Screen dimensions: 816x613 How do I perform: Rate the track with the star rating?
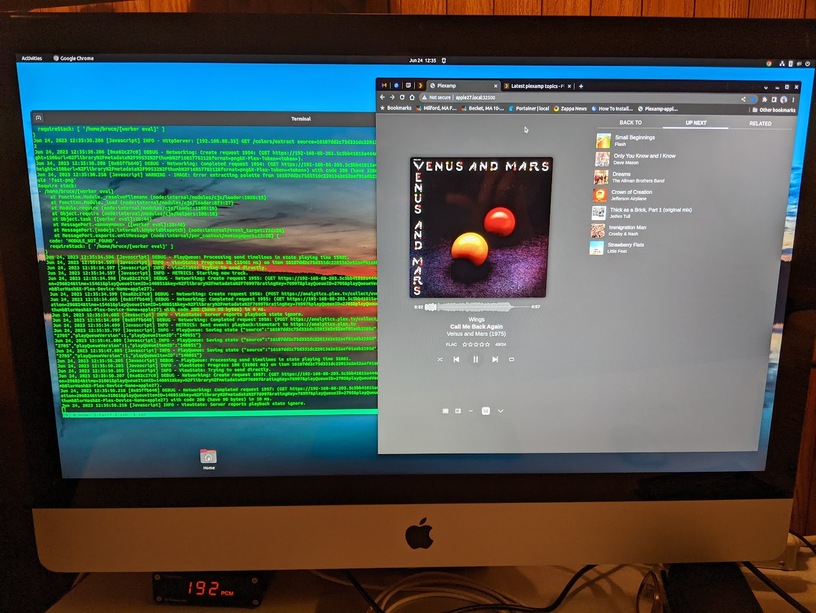[476, 344]
